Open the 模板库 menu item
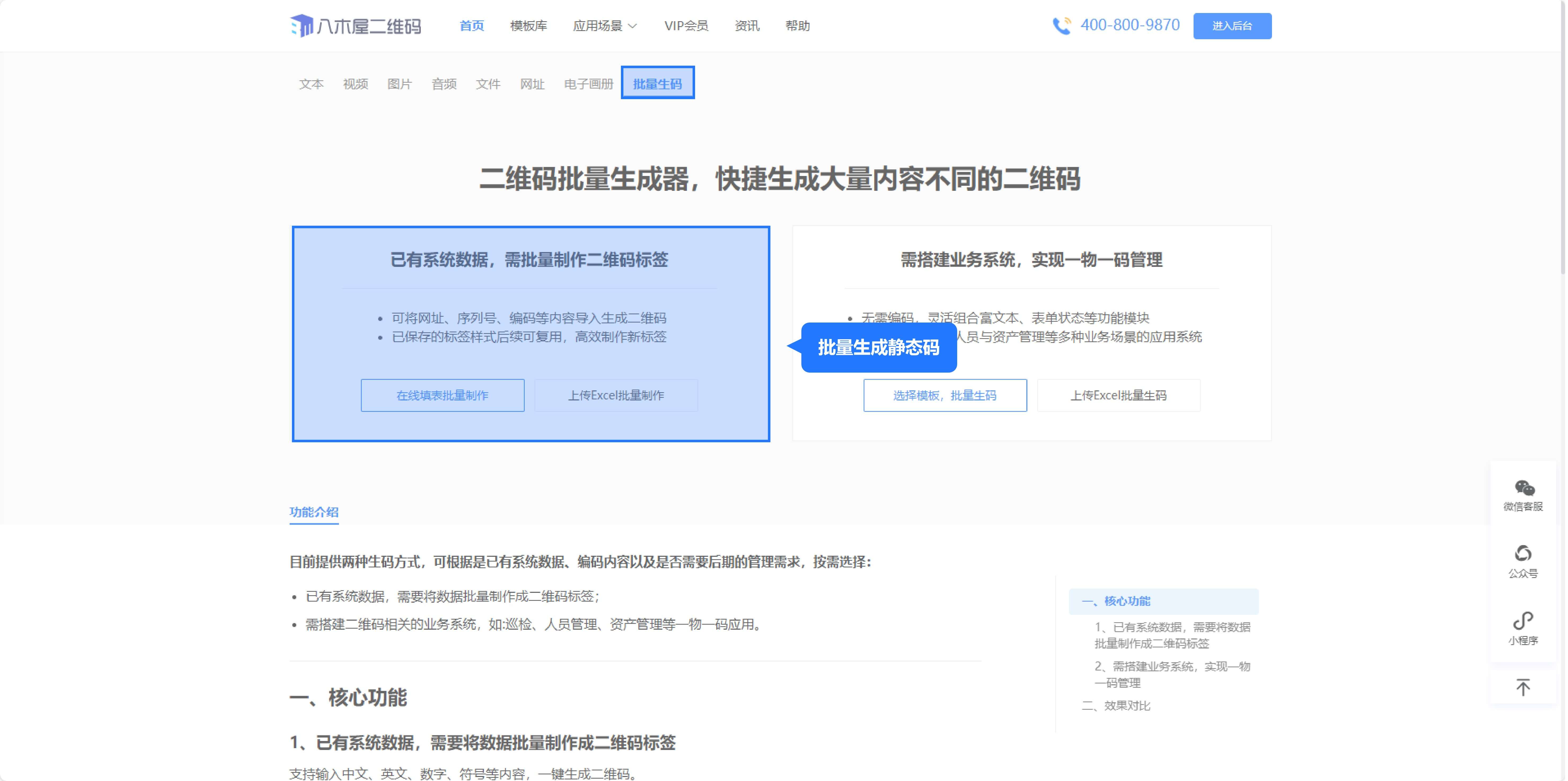 [528, 25]
